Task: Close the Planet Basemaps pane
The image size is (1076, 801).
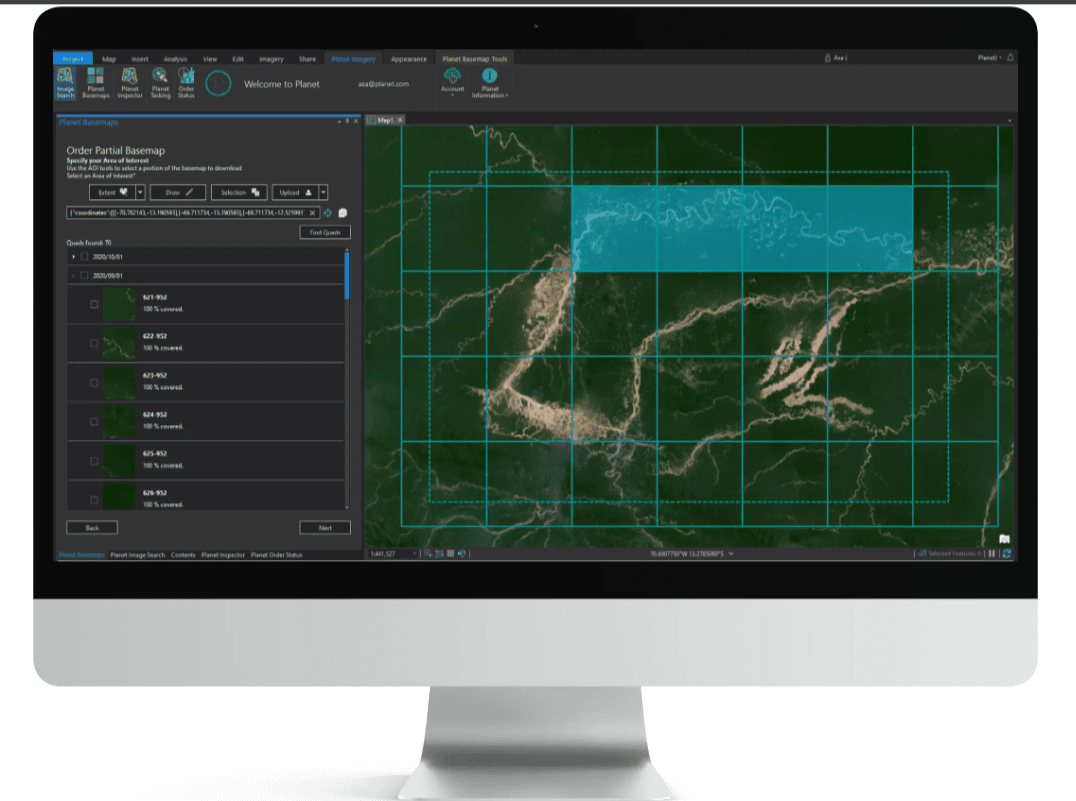Action: tap(355, 121)
